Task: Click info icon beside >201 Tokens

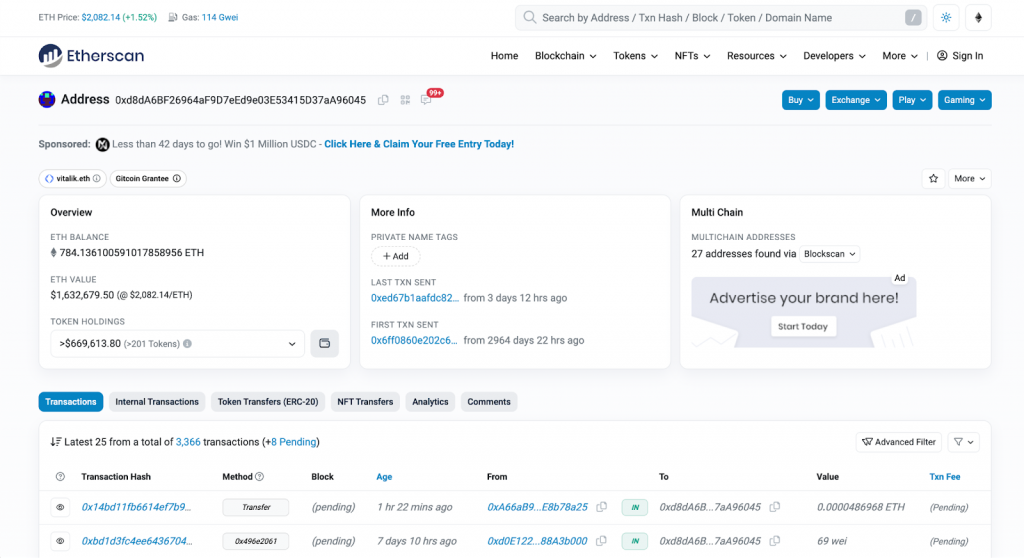Action: (x=187, y=344)
